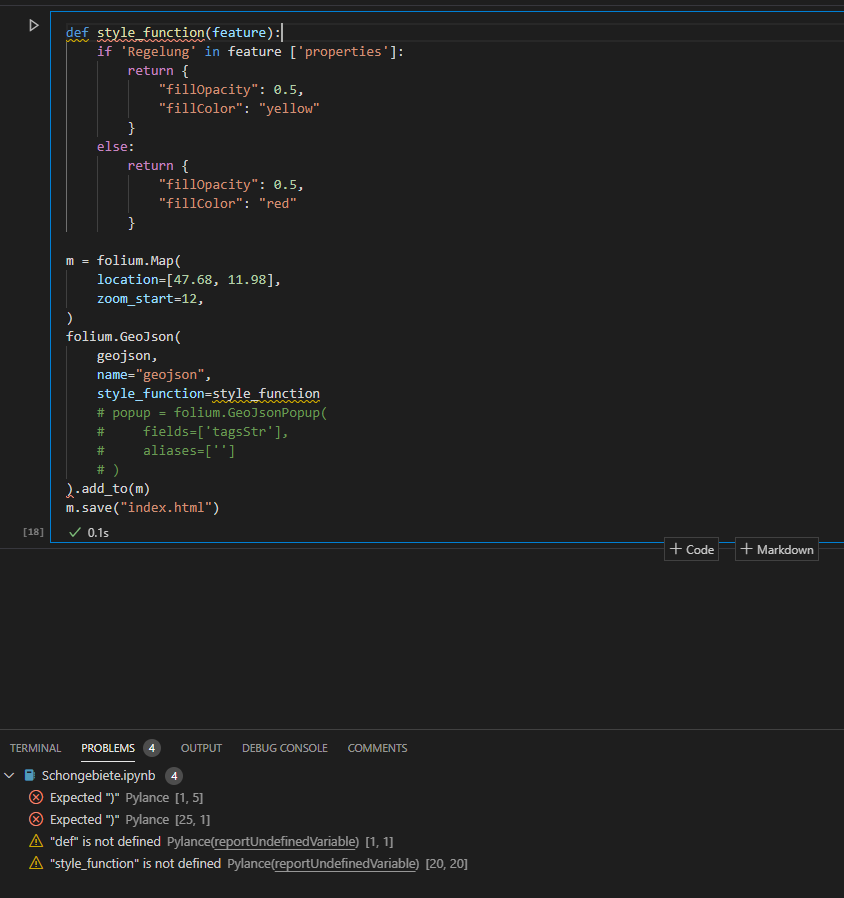Collapse the Schongebiete.ipynb problems group
844x898 pixels.
pos(9,775)
